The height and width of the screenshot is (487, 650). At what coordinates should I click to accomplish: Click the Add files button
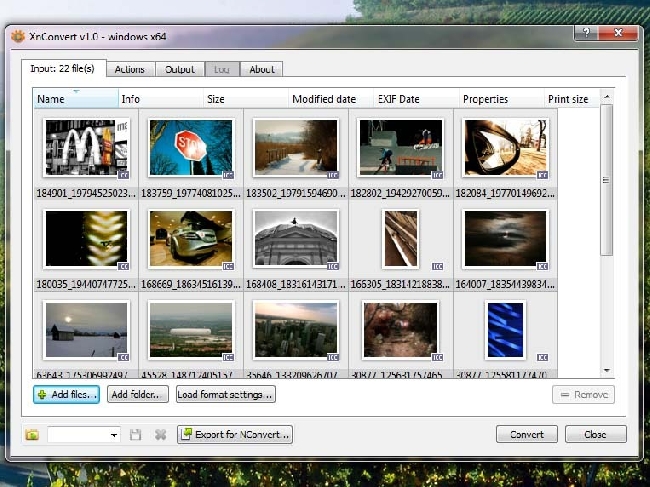click(66, 395)
